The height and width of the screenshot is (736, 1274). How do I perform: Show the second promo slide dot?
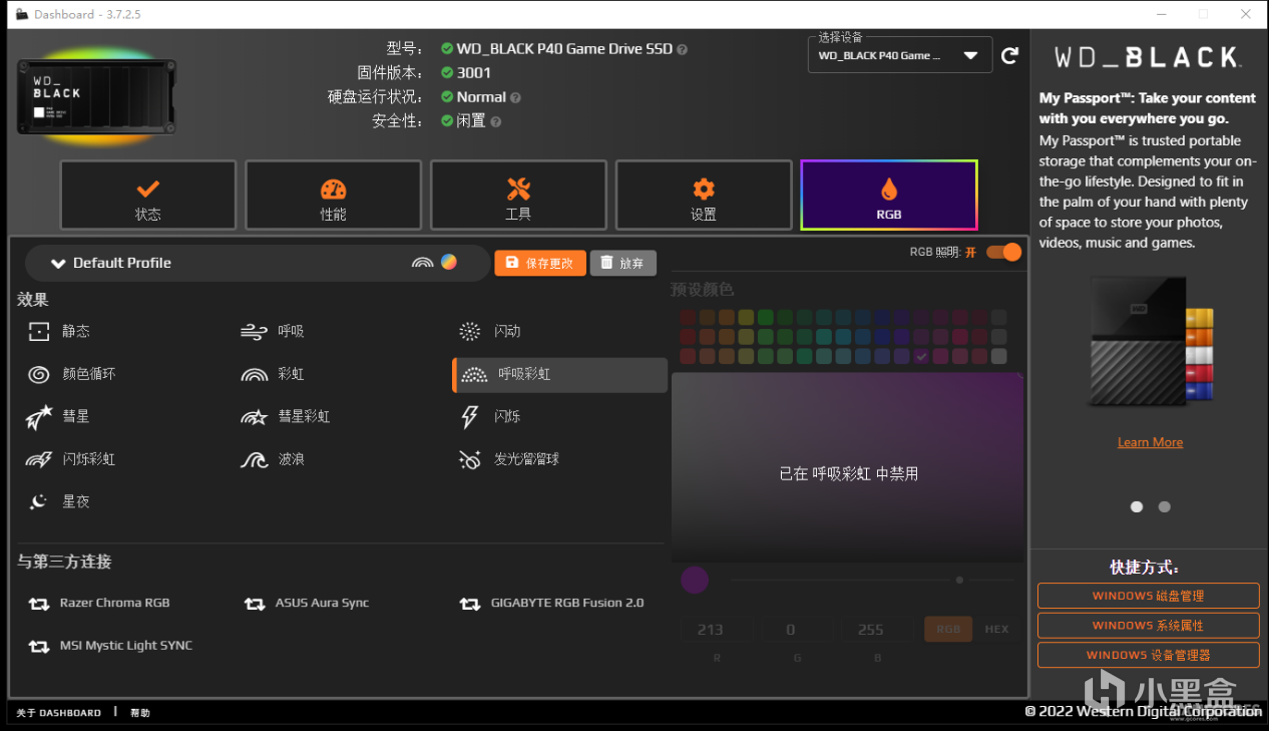(1164, 508)
